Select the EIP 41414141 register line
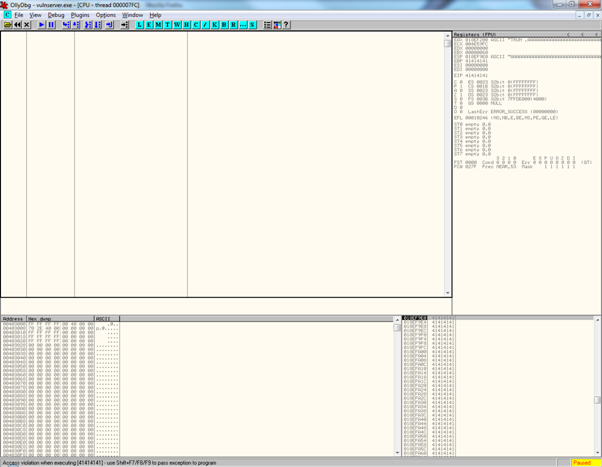The image size is (602, 467). [x=470, y=75]
